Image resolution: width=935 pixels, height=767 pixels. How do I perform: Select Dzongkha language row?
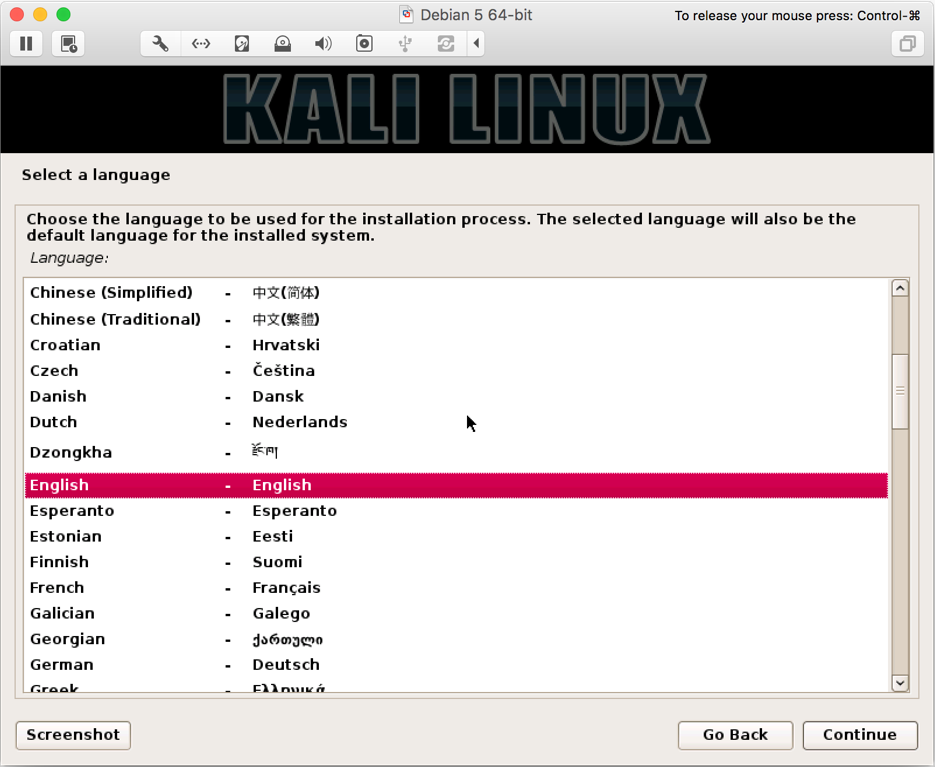pyautogui.click(x=456, y=452)
